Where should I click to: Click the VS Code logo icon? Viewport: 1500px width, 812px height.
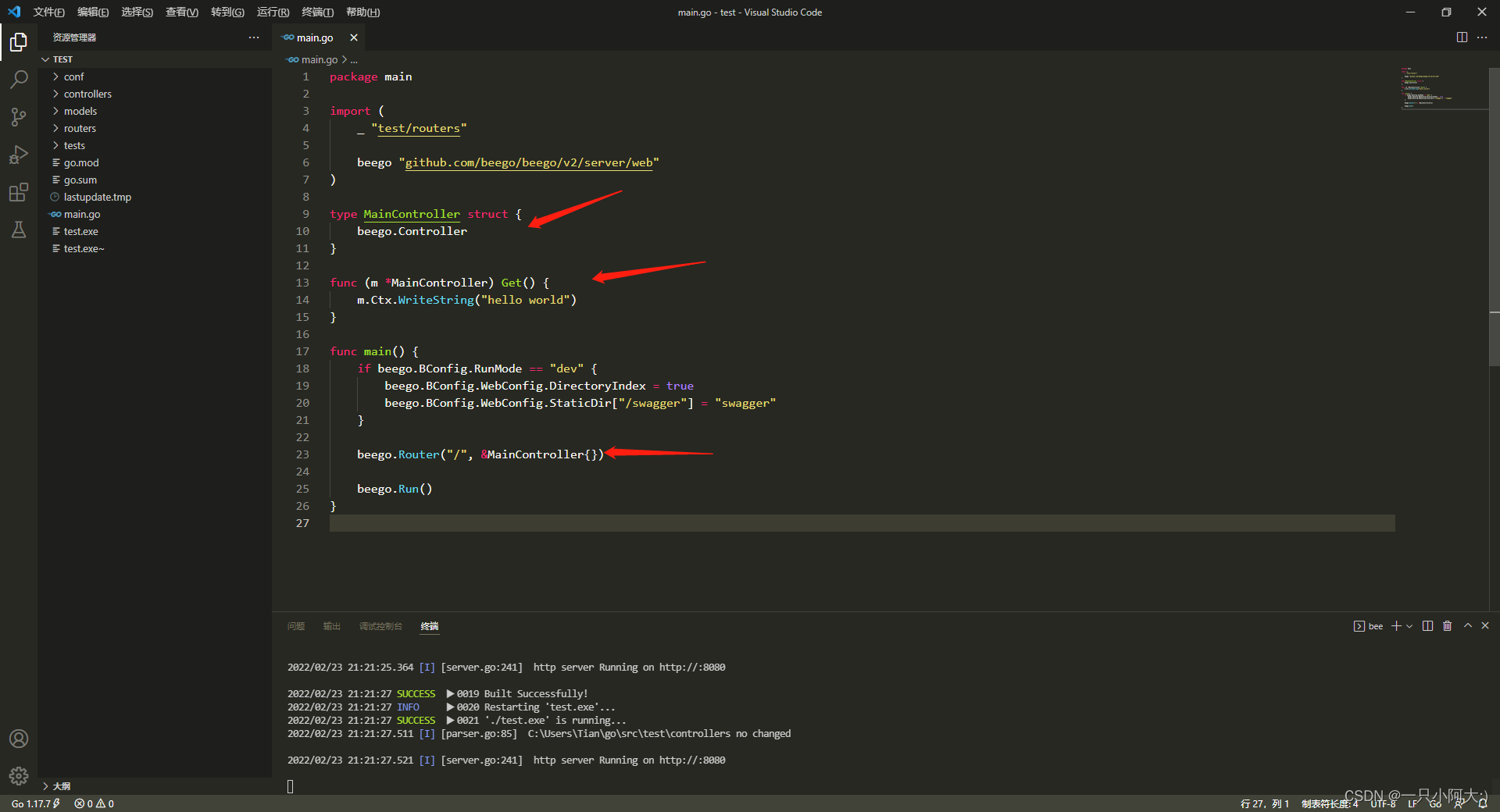point(14,12)
